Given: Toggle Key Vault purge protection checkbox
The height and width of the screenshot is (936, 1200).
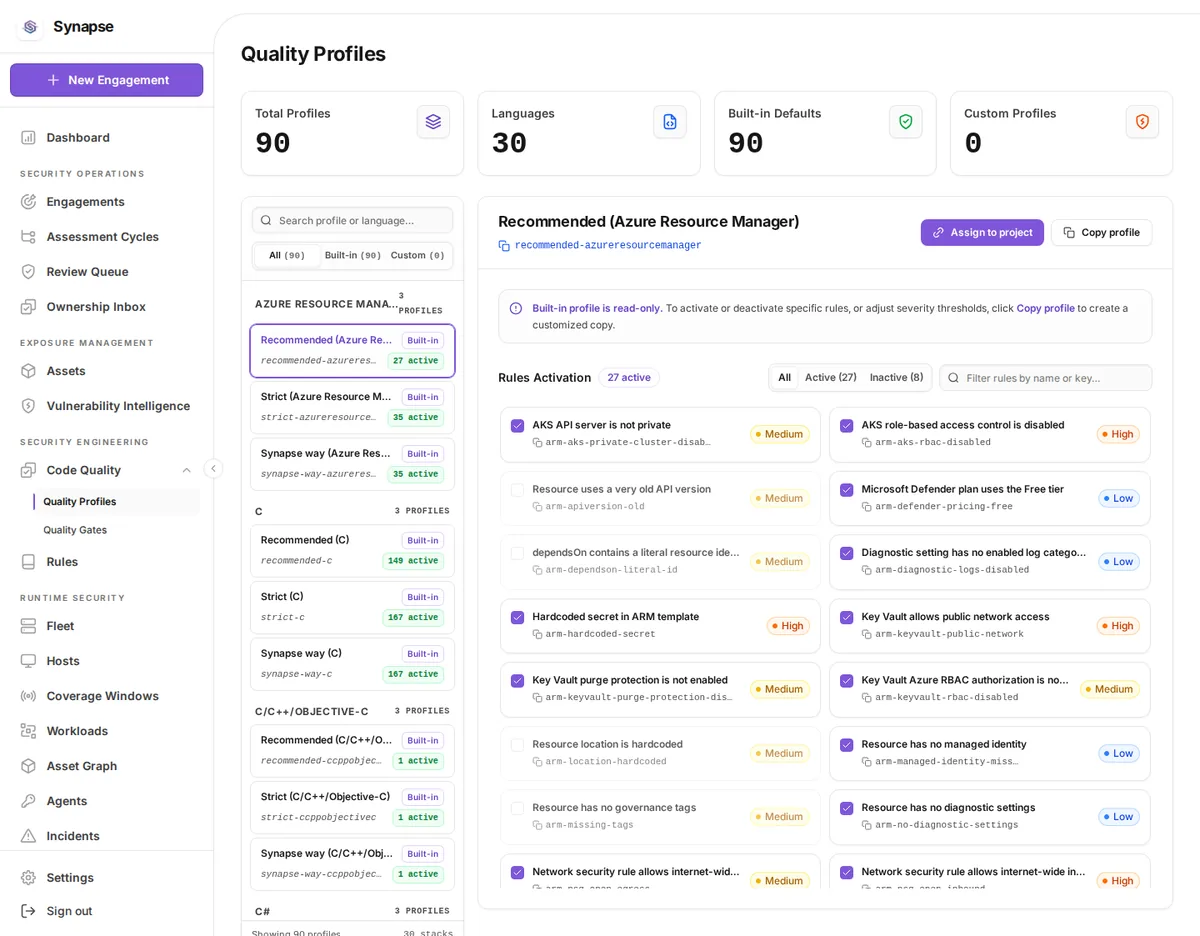Looking at the screenshot, I should coord(517,681).
